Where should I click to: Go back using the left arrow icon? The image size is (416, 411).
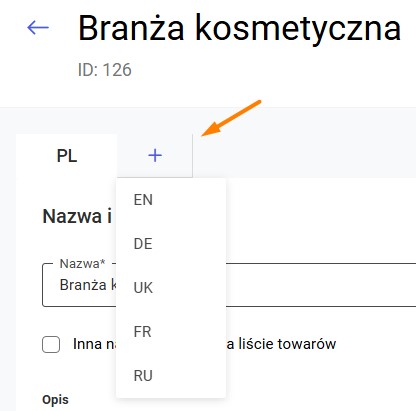pyautogui.click(x=38, y=27)
